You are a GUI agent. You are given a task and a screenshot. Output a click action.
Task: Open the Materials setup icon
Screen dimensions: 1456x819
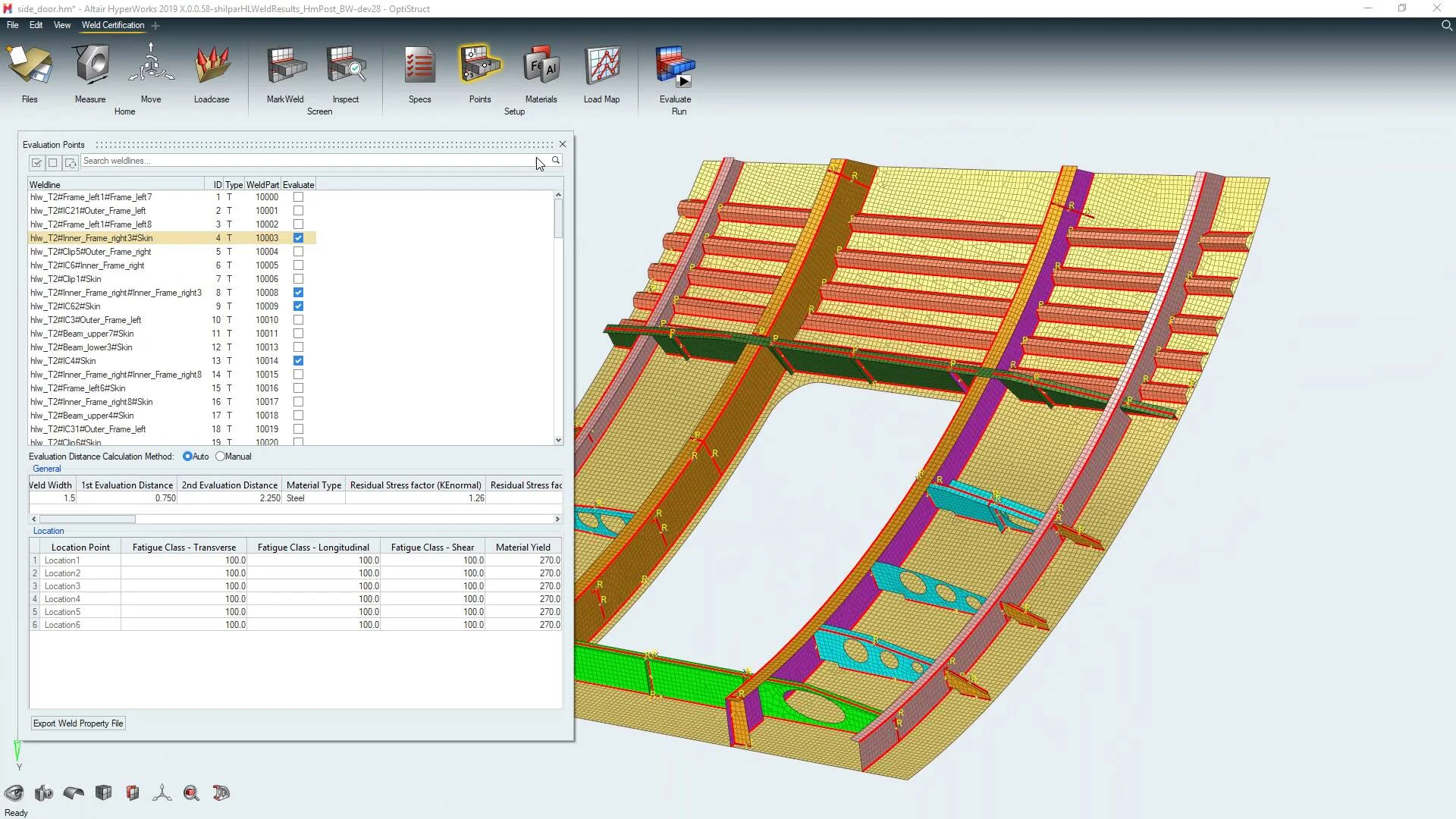(x=541, y=66)
